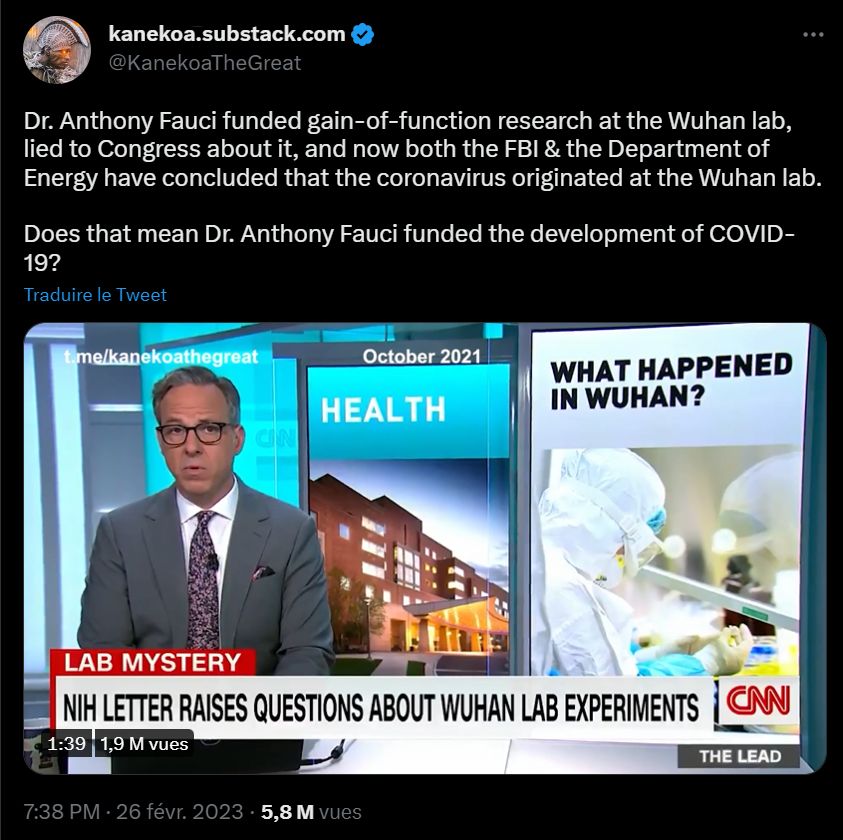This screenshot has height=840, width=843.
Task: Click the kanekoa.substack.com display name
Action: coord(227,34)
